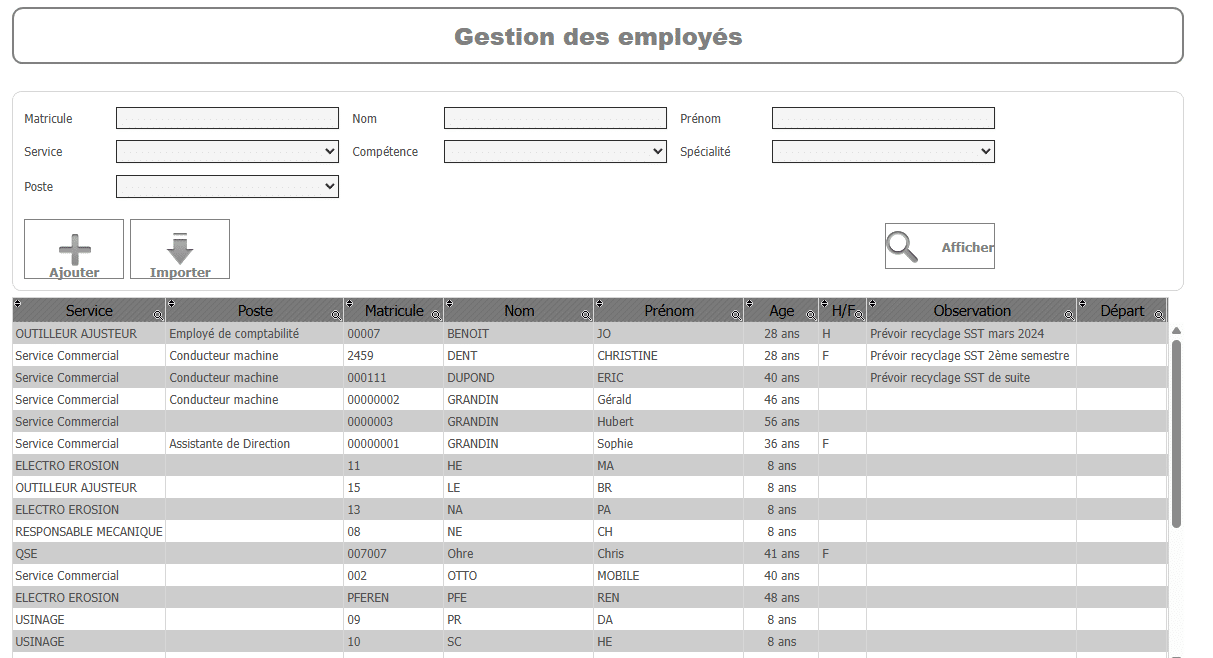Click matricule cell 007007
Image resolution: width=1213 pixels, height=658 pixels.
(x=394, y=554)
